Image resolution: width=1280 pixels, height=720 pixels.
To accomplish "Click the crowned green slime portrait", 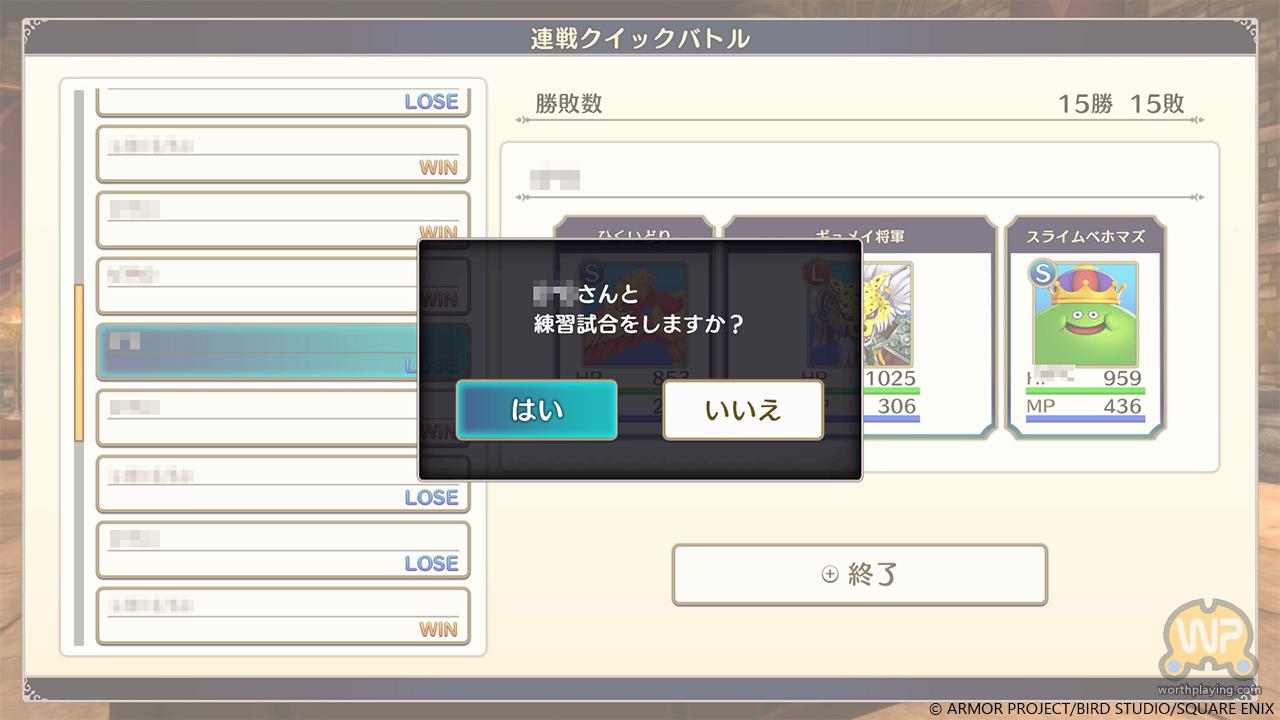I will [1086, 314].
